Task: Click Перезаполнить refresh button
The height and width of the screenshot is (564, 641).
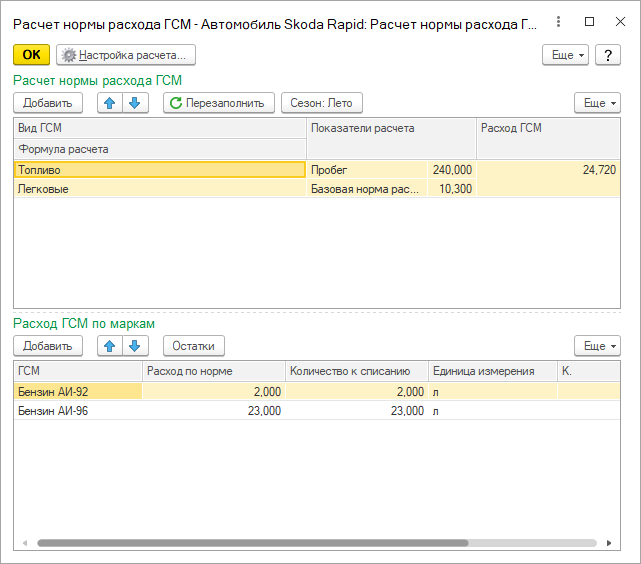Action: (x=218, y=103)
